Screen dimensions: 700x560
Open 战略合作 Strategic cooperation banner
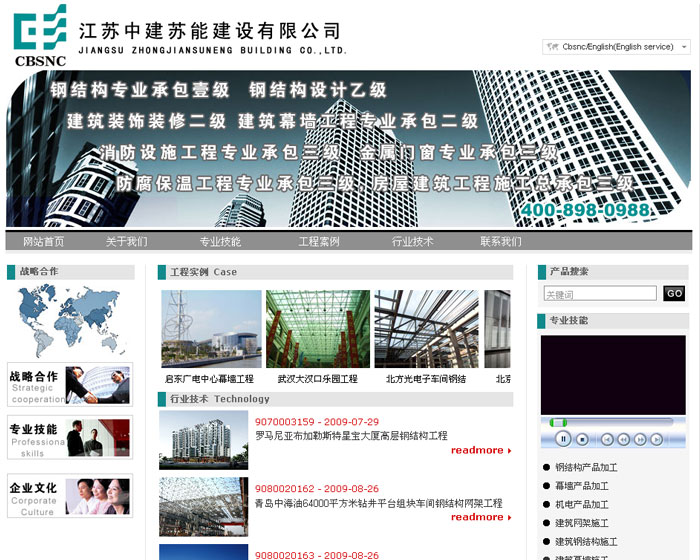70,384
